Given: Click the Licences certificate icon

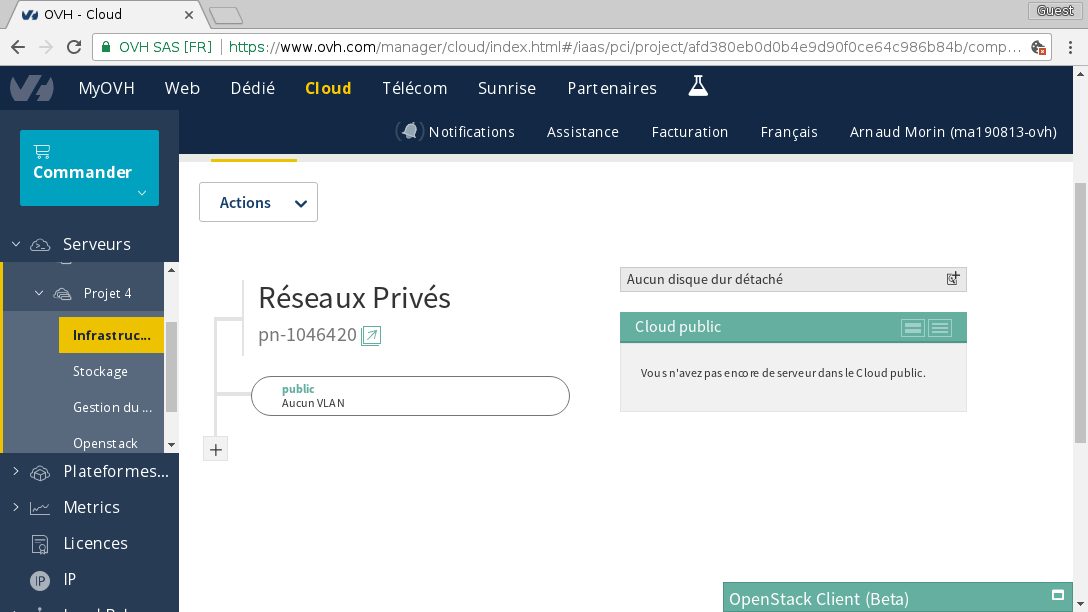Looking at the screenshot, I should [x=40, y=544].
